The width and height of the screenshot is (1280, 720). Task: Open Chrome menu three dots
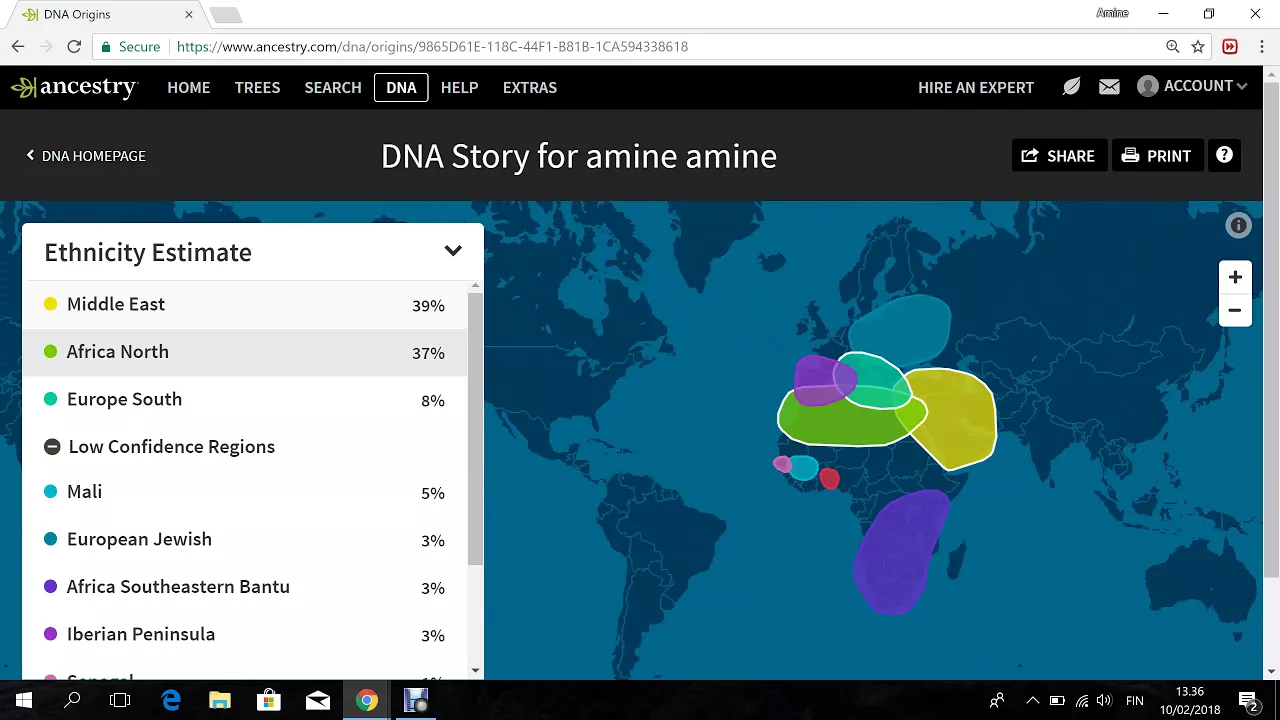1261,46
